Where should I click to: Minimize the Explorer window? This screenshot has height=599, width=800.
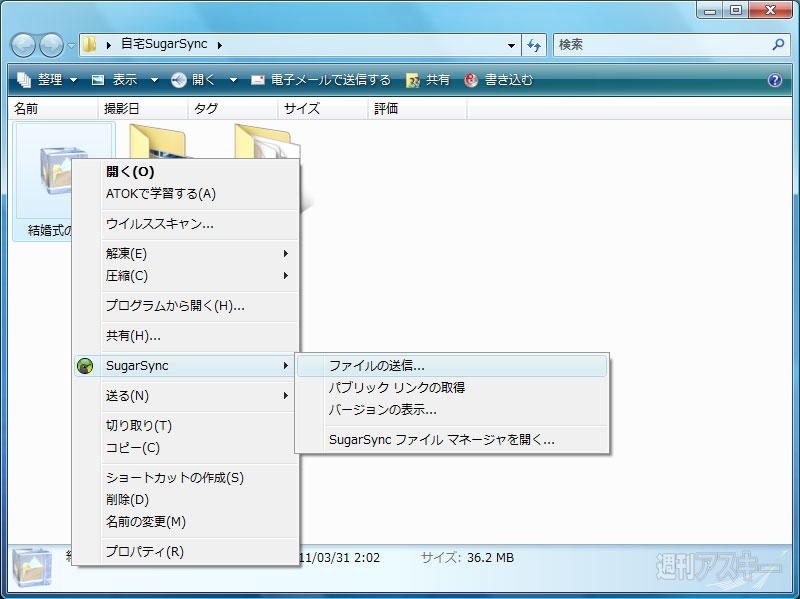710,10
